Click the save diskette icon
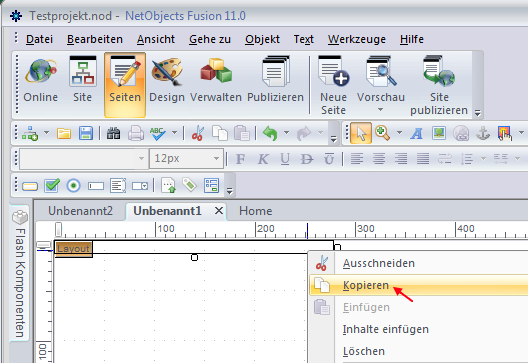This screenshot has height=363, width=528. pos(86,133)
